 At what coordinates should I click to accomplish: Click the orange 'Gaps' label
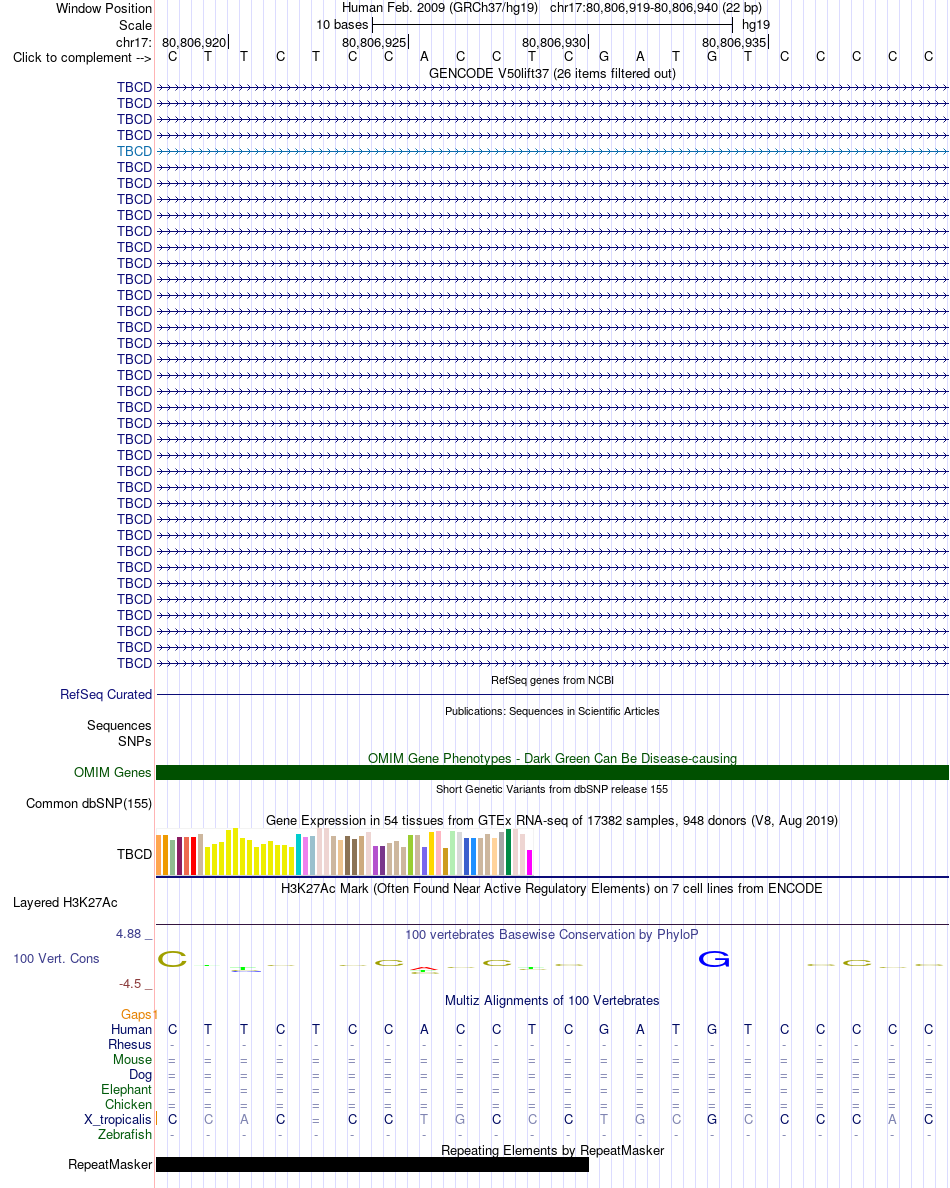click(136, 1014)
